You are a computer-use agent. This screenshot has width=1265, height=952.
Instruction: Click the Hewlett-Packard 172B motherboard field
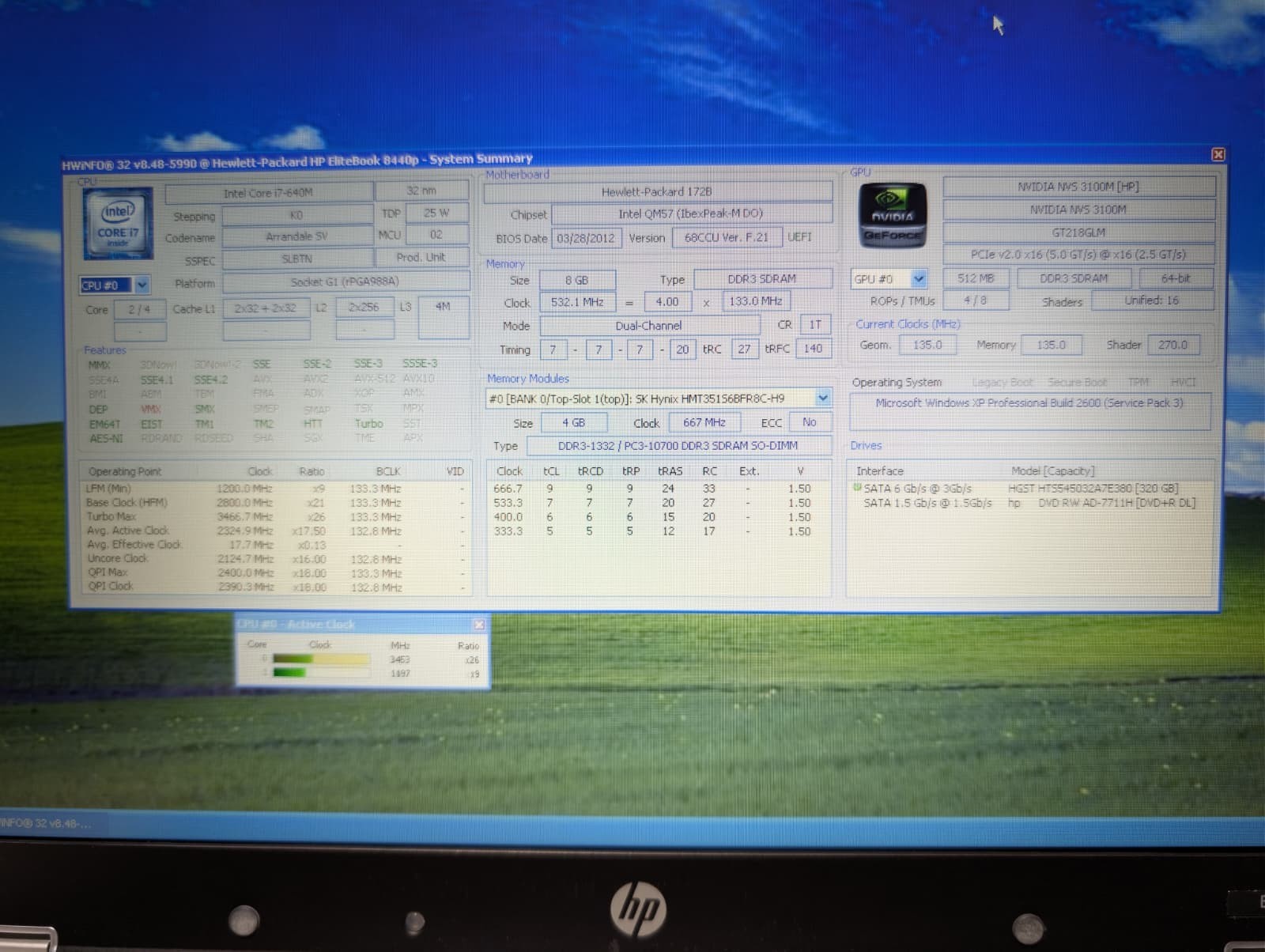[x=658, y=191]
